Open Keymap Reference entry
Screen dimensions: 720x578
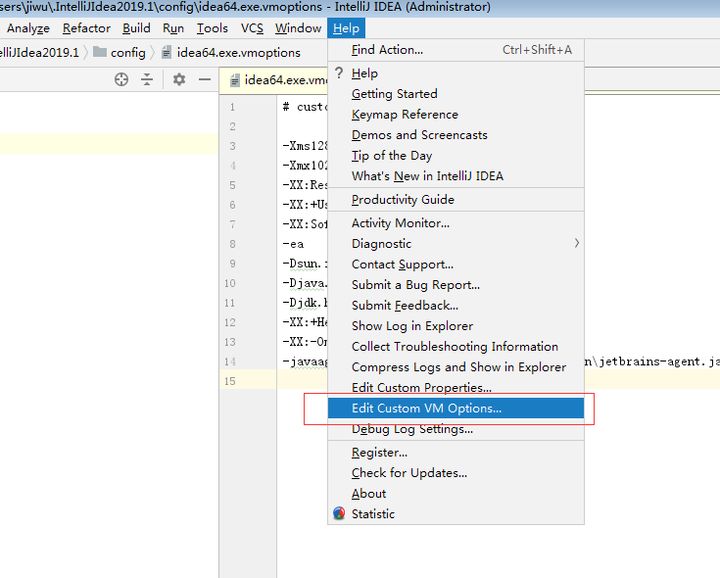coord(404,115)
